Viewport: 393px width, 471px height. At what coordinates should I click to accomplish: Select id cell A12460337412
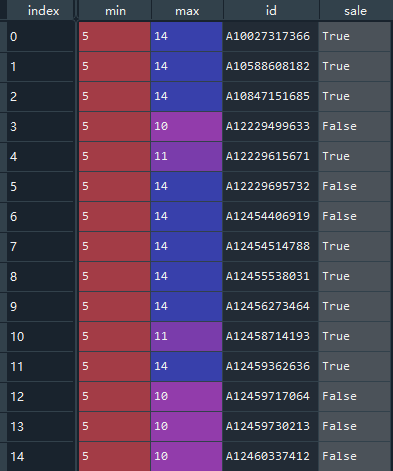coord(270,456)
